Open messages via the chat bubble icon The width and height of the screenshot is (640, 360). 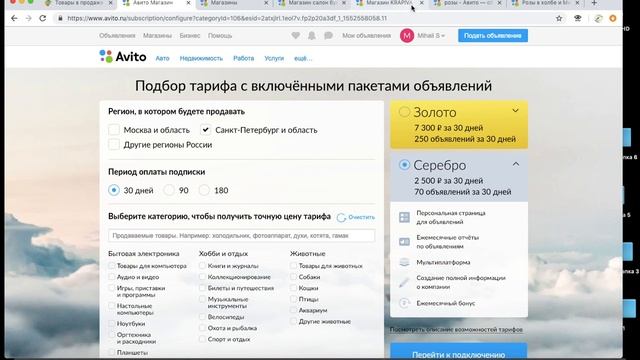pos(328,36)
